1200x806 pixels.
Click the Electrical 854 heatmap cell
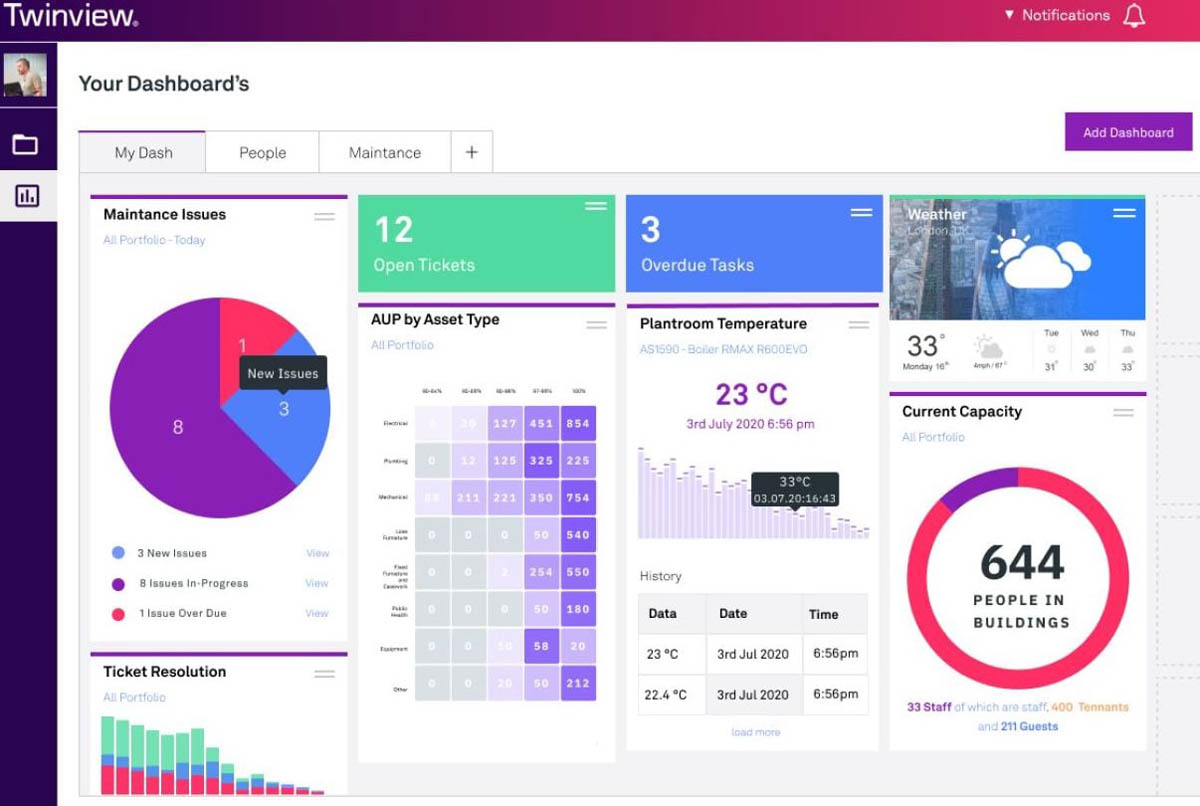click(x=578, y=423)
